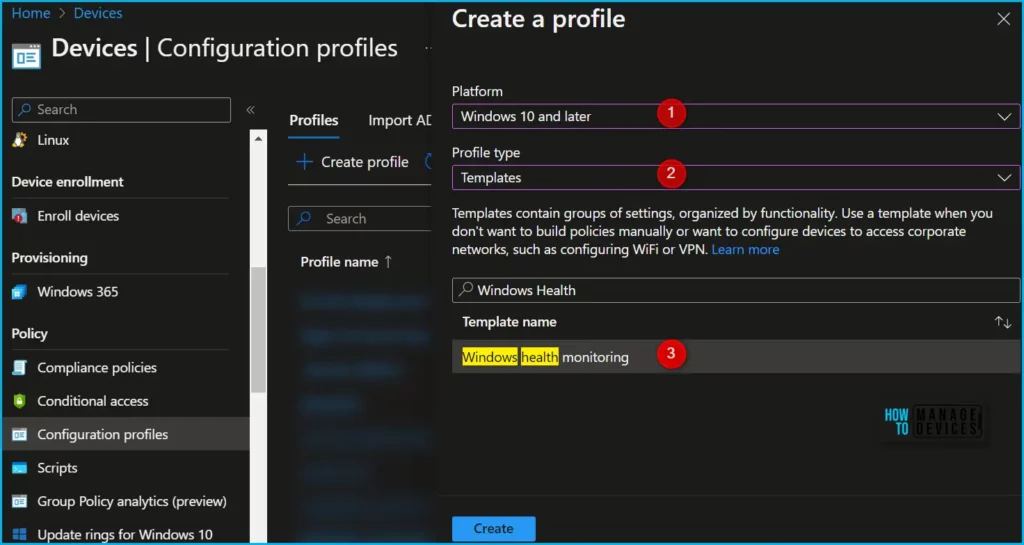
Task: Click the magnifier icon in profile search
Action: pos(304,219)
